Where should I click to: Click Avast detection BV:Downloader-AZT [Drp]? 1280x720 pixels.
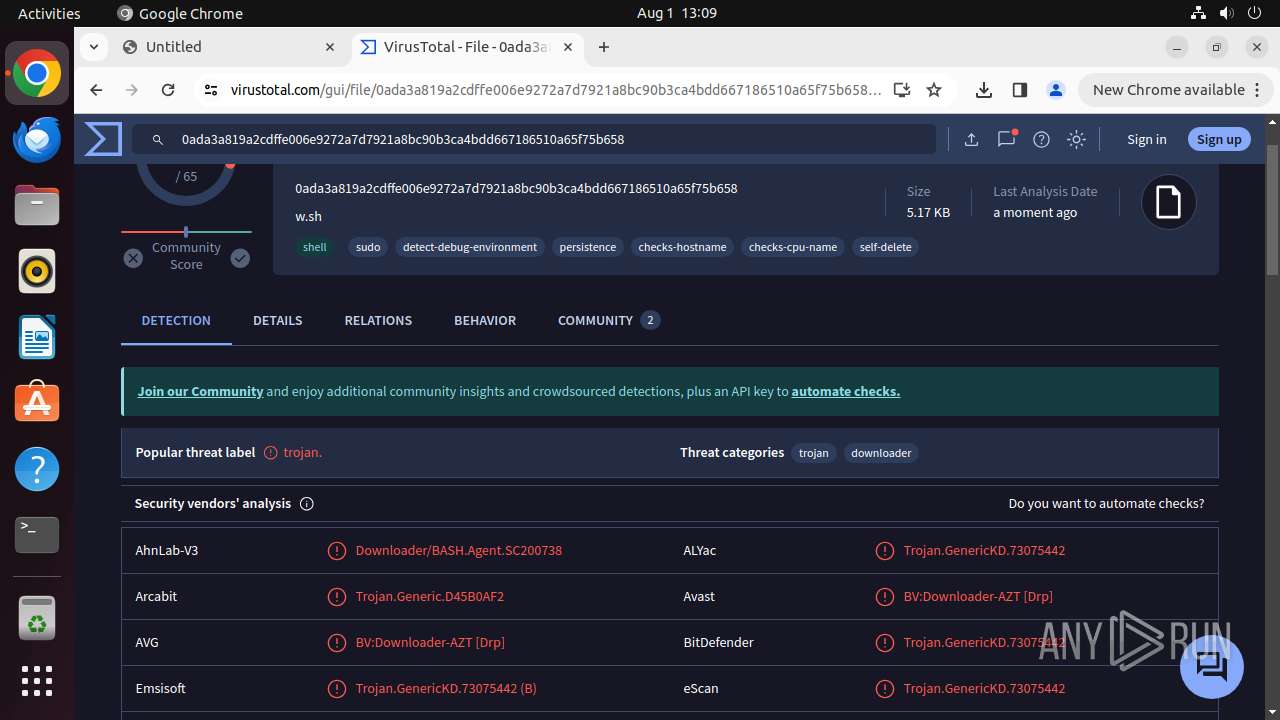pyautogui.click(x=978, y=597)
